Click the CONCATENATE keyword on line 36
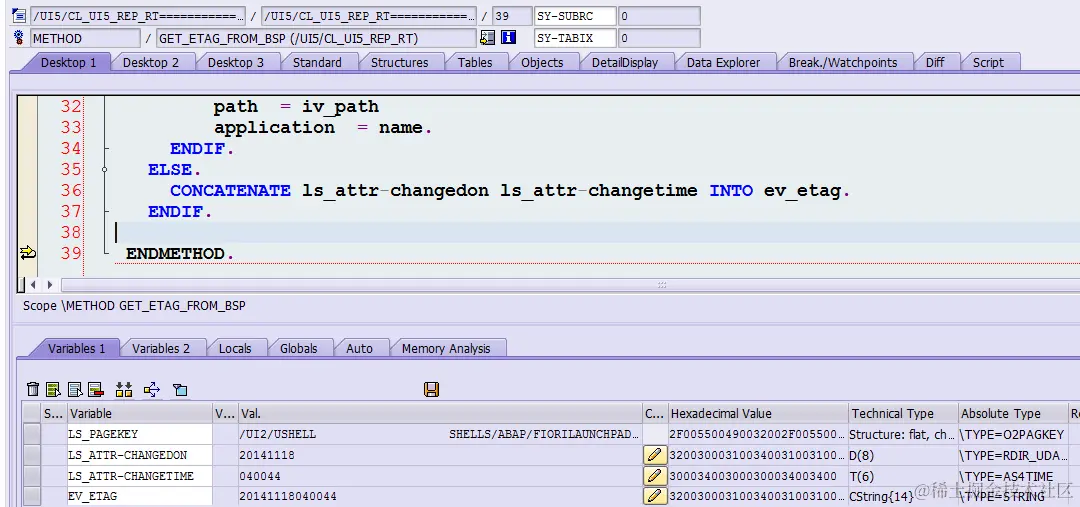1080x507 pixels. (x=230, y=190)
